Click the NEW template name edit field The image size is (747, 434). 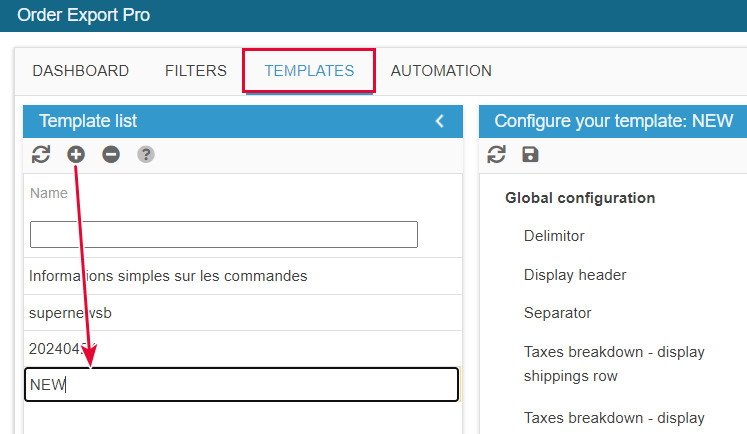[x=241, y=385]
